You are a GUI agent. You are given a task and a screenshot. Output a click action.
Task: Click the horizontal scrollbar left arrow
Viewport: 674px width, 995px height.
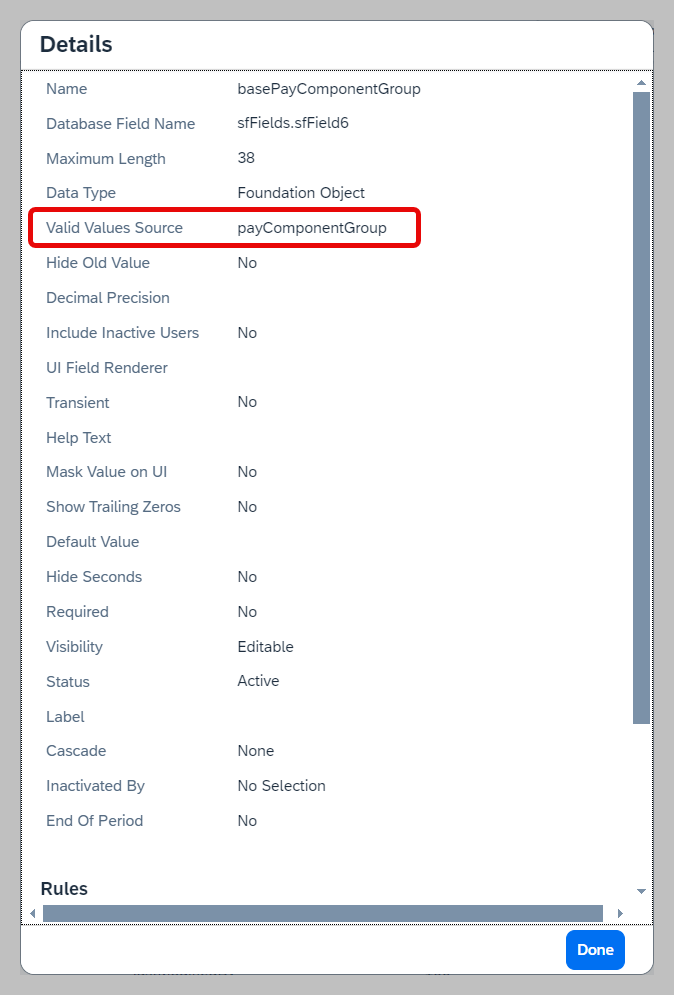(32, 914)
